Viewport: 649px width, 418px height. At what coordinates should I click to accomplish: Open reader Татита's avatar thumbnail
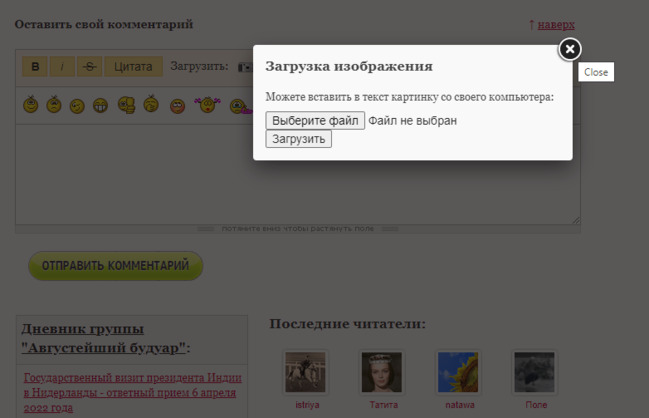[x=381, y=372]
